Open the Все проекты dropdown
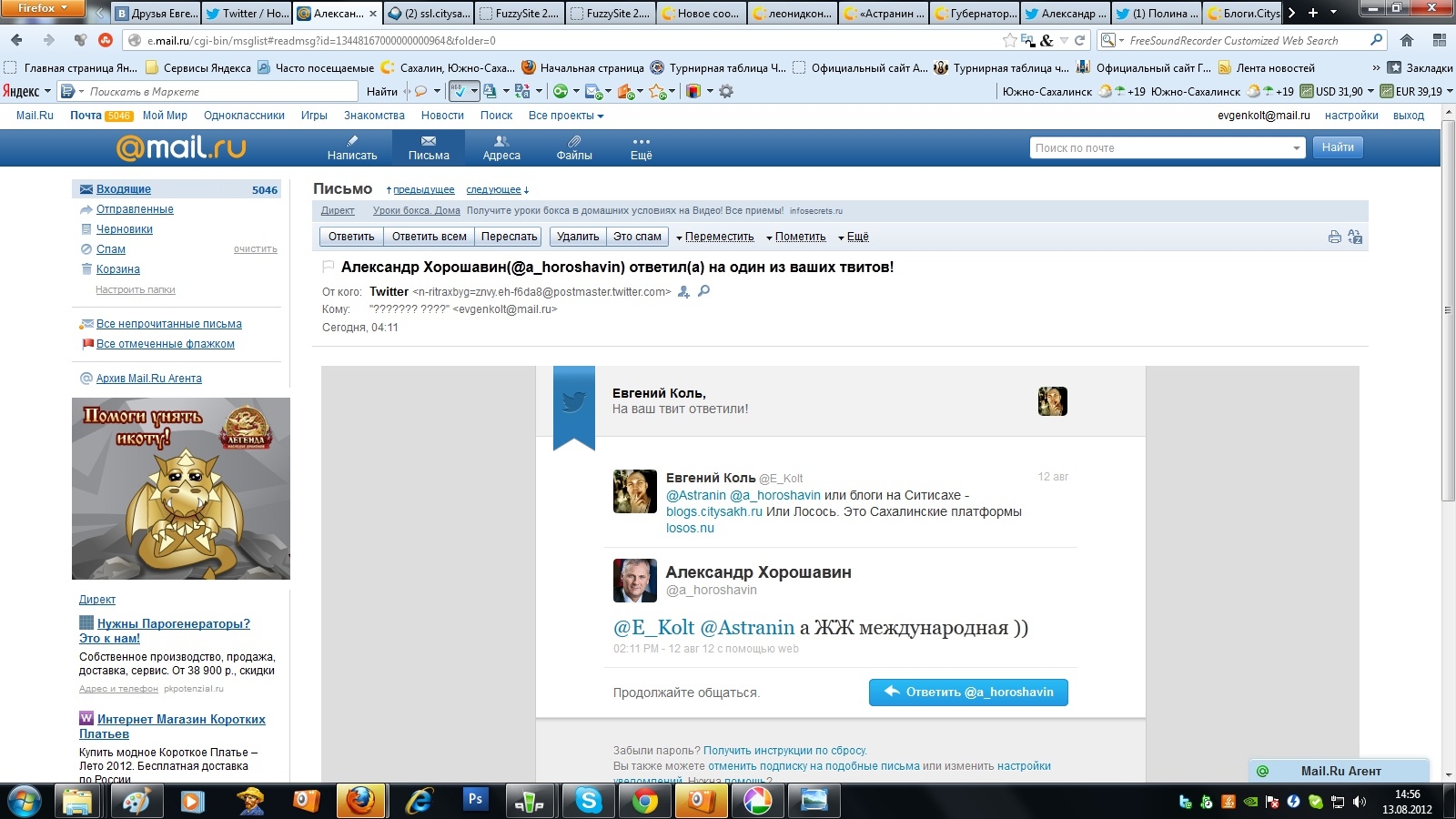1456x819 pixels. click(x=566, y=116)
